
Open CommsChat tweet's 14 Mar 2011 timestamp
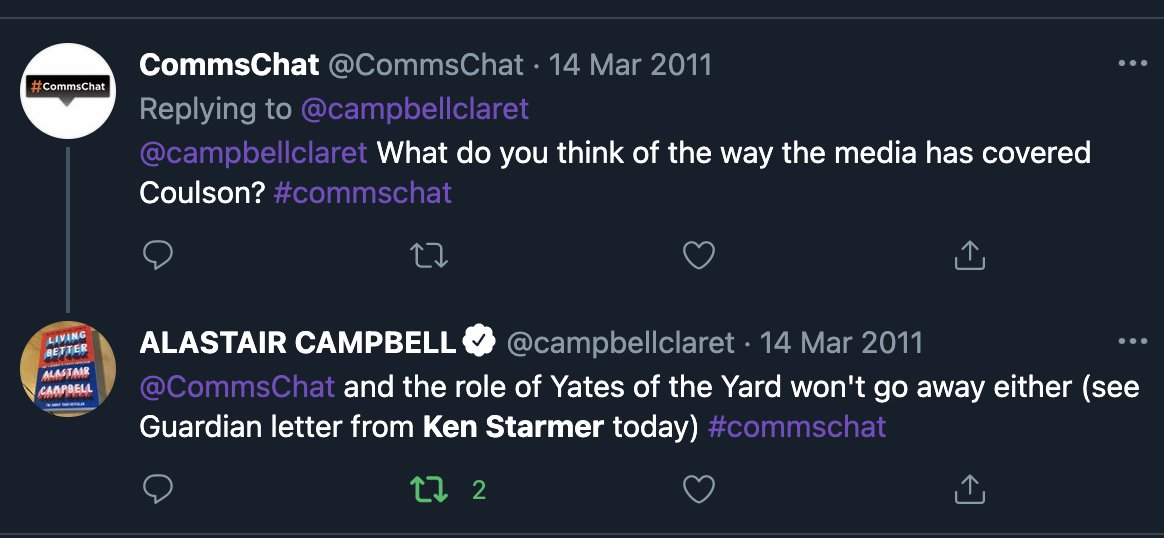click(x=629, y=65)
